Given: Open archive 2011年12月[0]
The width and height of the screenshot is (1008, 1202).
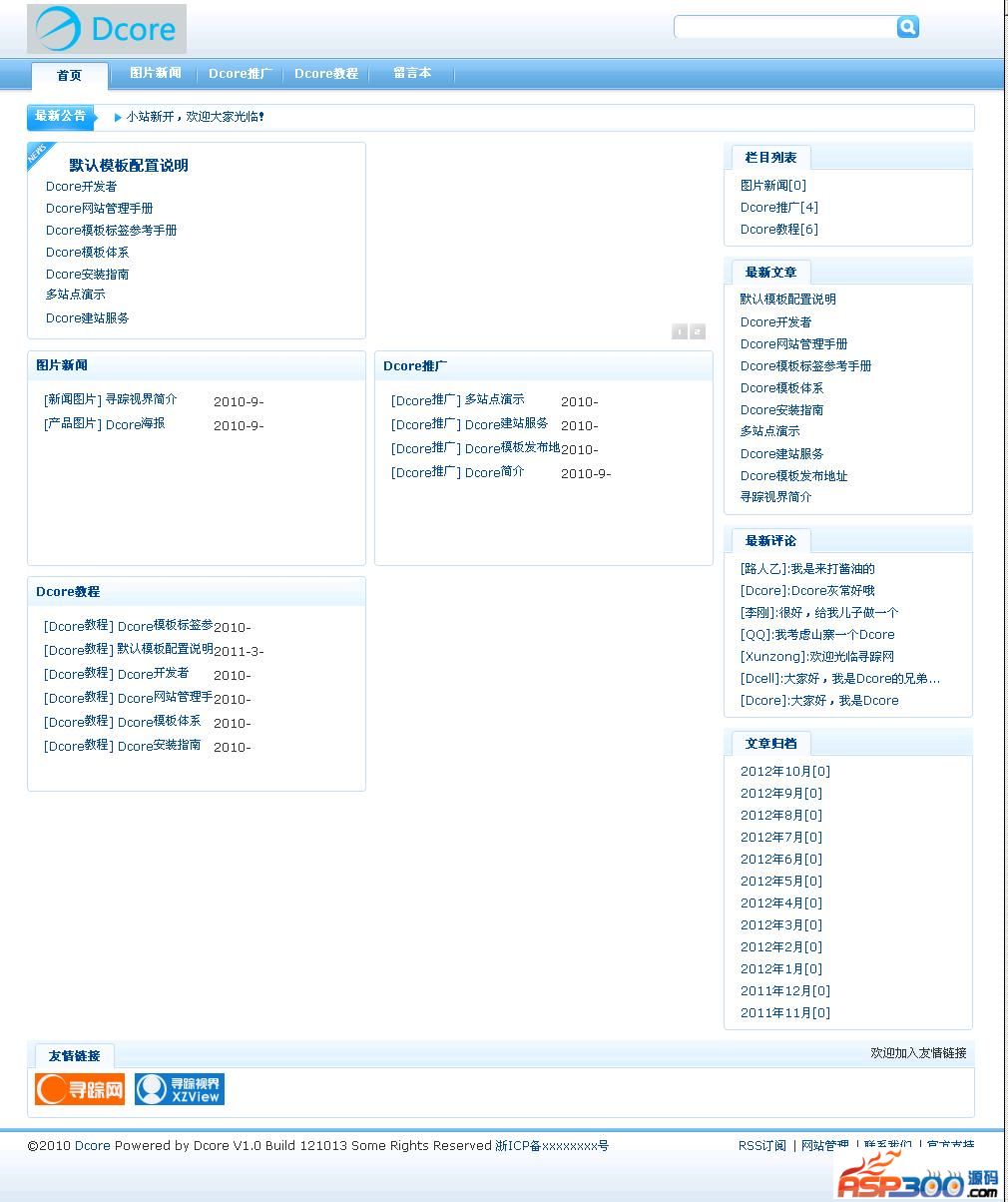Looking at the screenshot, I should coord(785,991).
